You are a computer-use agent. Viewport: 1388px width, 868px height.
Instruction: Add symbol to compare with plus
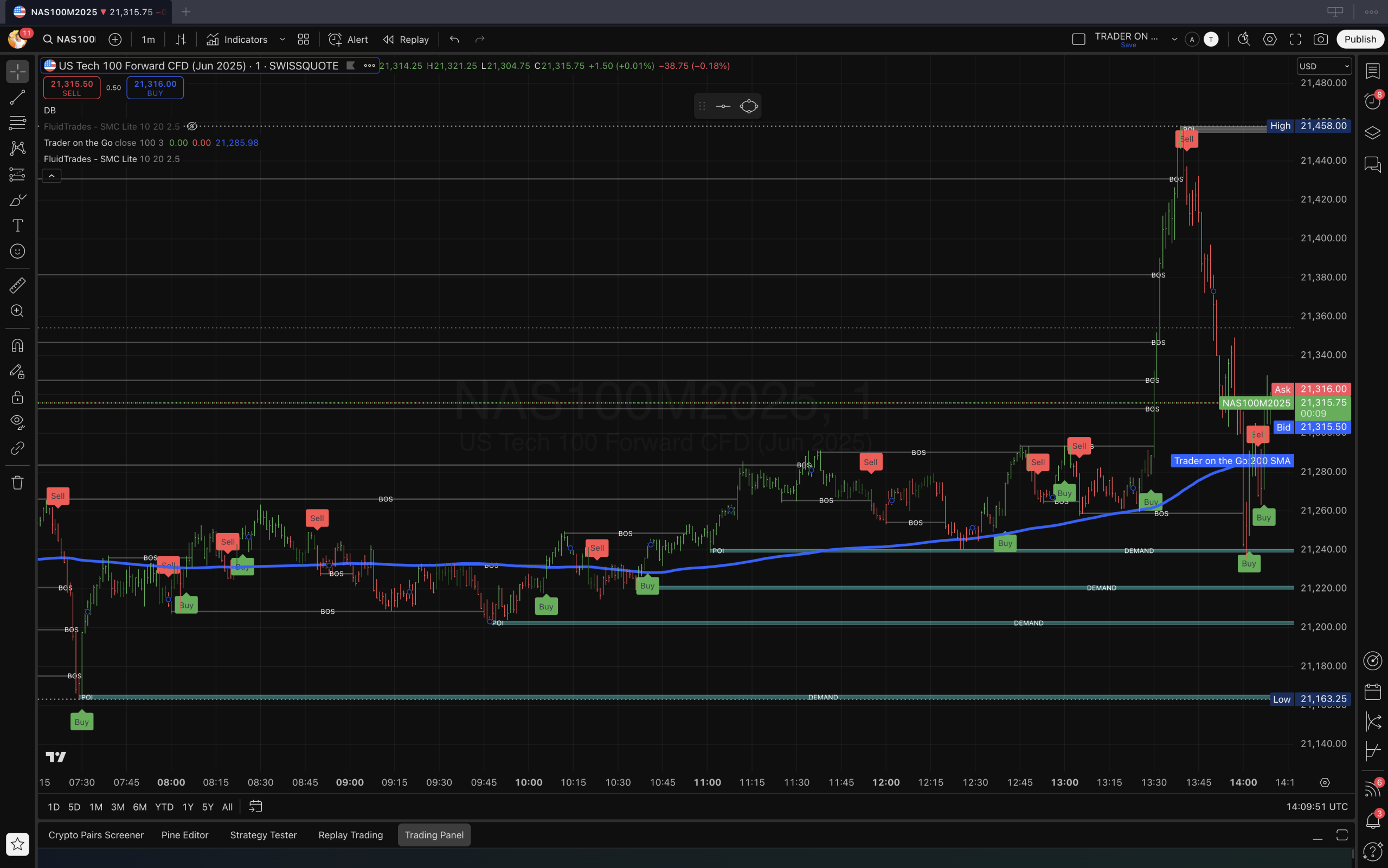click(115, 39)
